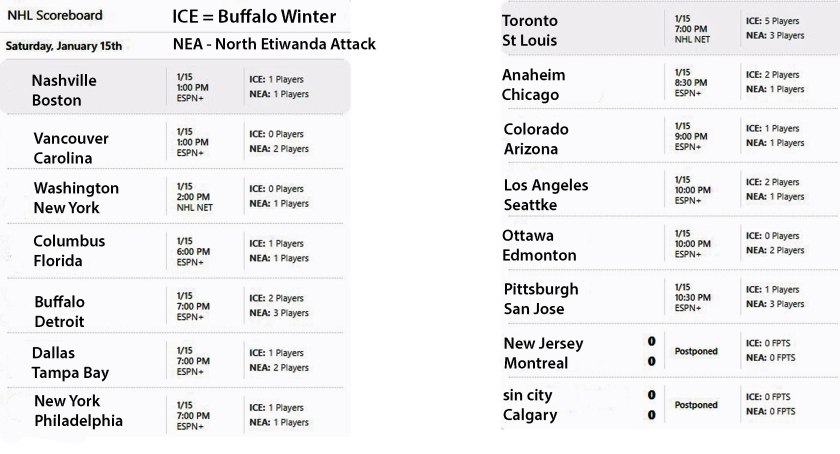Select the Toronto vs St Louis row
This screenshot has width=840, height=454.
670,28
